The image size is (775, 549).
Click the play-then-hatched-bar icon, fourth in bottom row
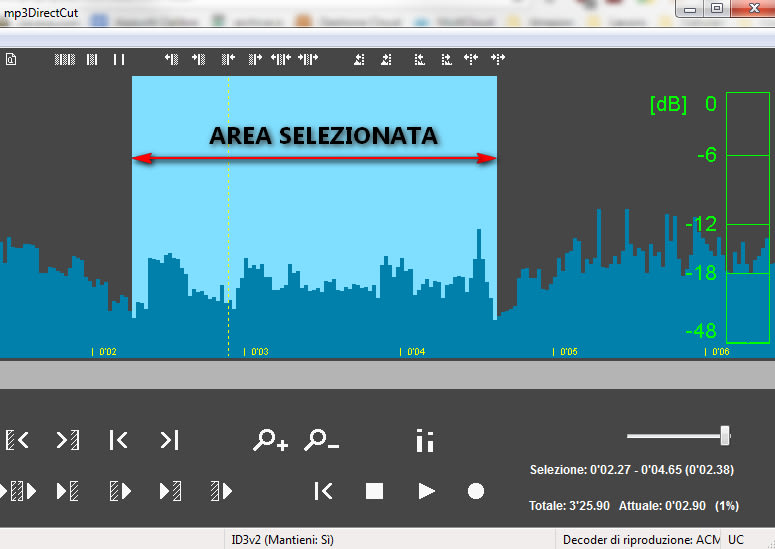click(171, 491)
